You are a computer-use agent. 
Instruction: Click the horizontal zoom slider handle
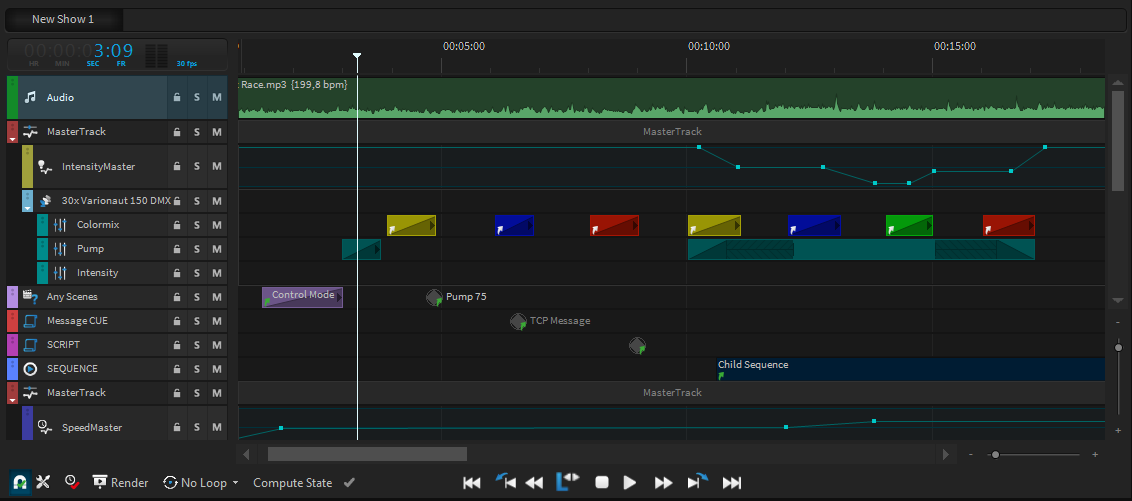(994, 455)
